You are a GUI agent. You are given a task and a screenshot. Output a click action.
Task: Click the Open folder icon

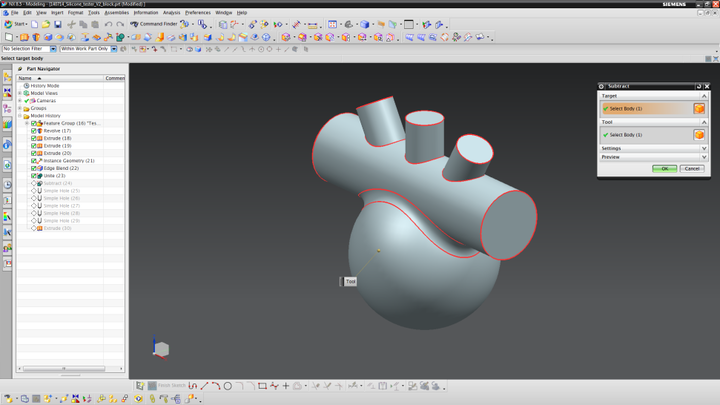pyautogui.click(x=46, y=24)
